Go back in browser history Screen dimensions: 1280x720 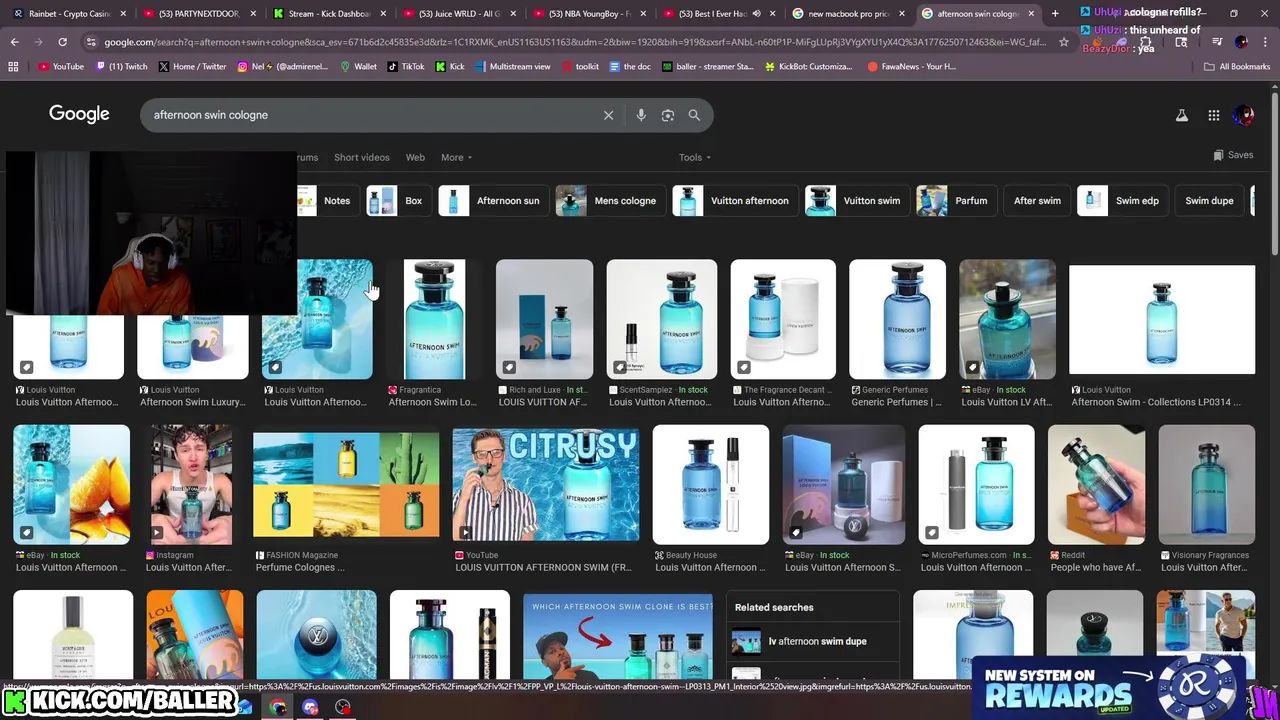click(14, 42)
